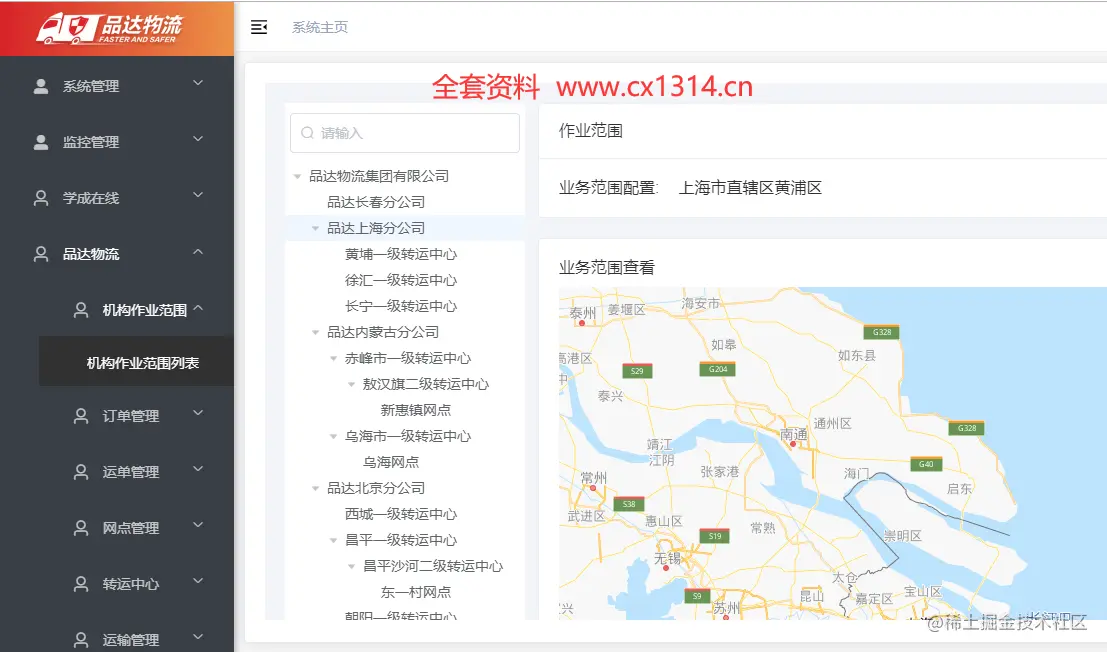Click the S29 road marker on map
1107x652 pixels.
coord(637,371)
